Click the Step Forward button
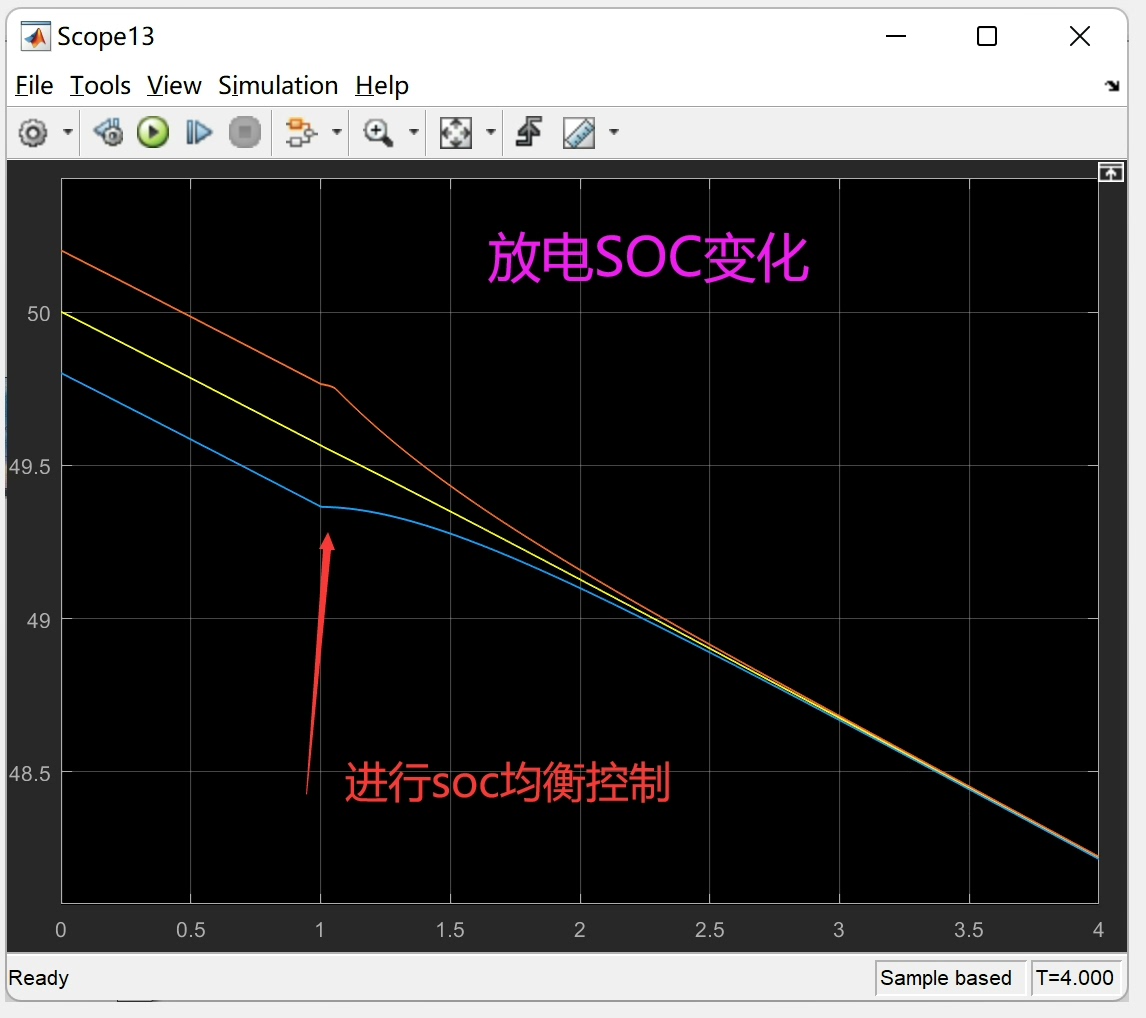The width and height of the screenshot is (1146, 1018). click(198, 133)
